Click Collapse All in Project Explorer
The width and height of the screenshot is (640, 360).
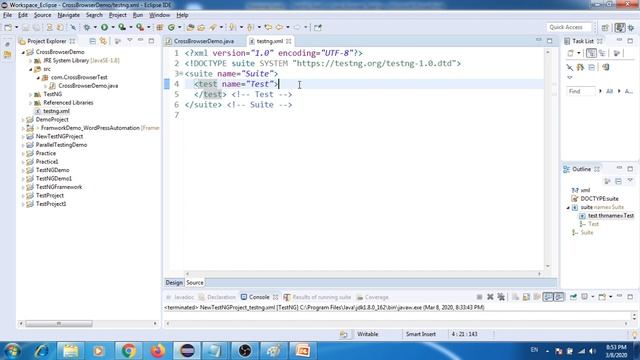click(93, 41)
